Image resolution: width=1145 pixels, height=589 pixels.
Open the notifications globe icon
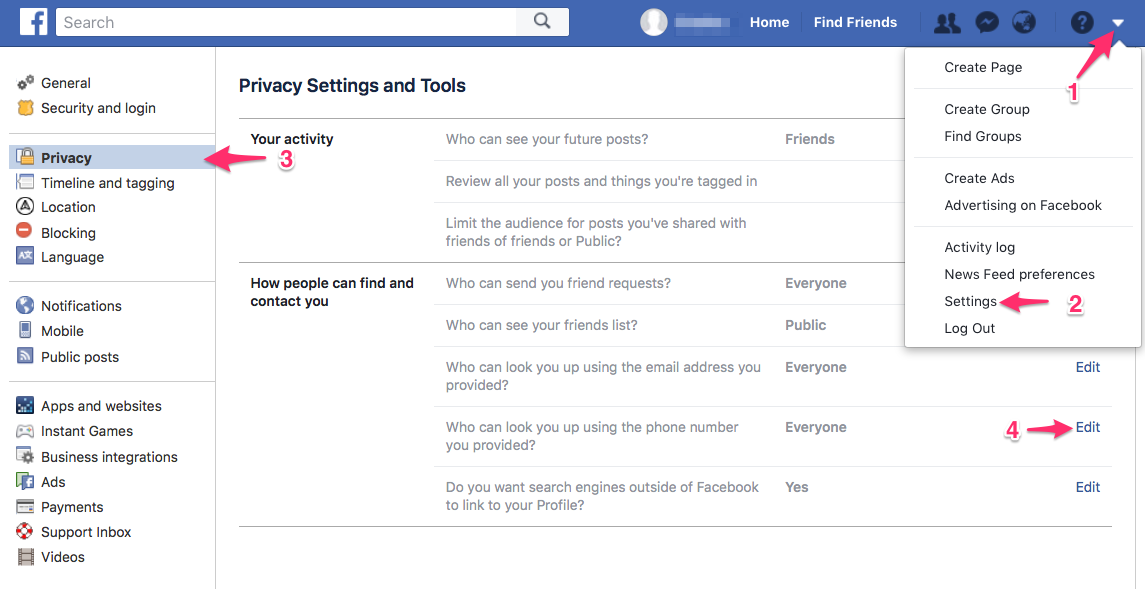(x=1023, y=22)
